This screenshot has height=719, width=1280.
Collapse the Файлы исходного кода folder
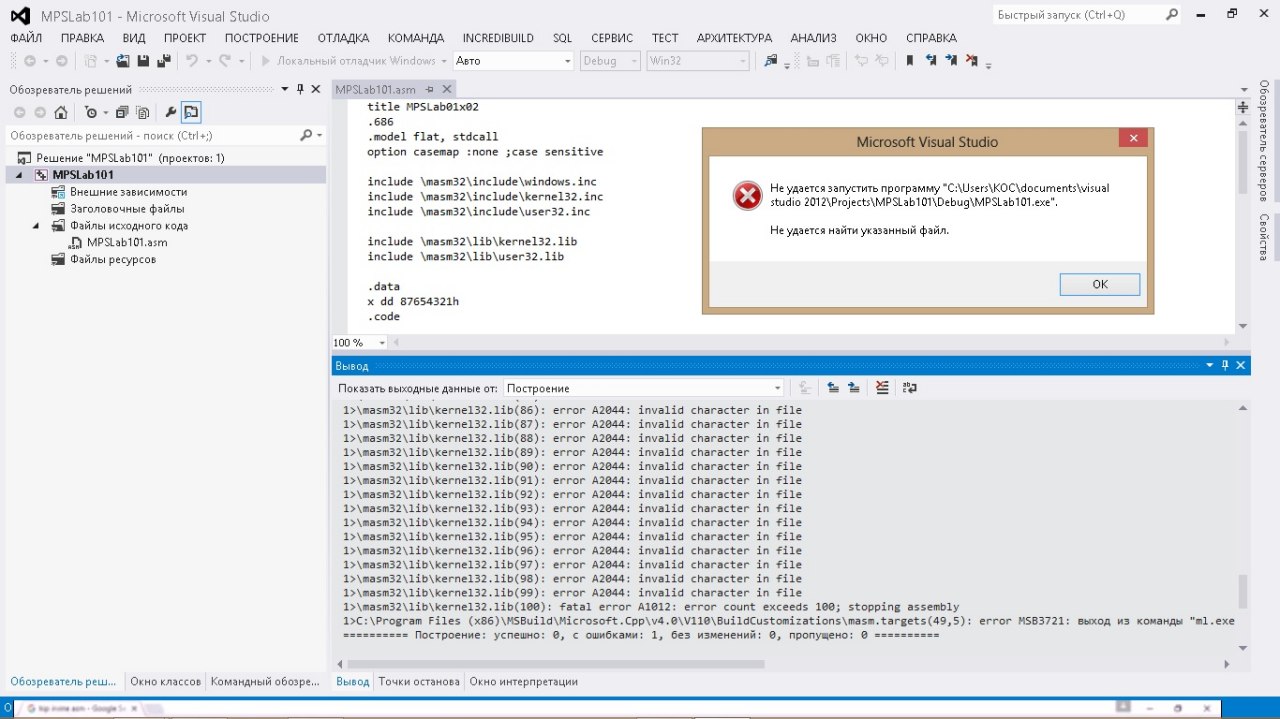click(38, 226)
